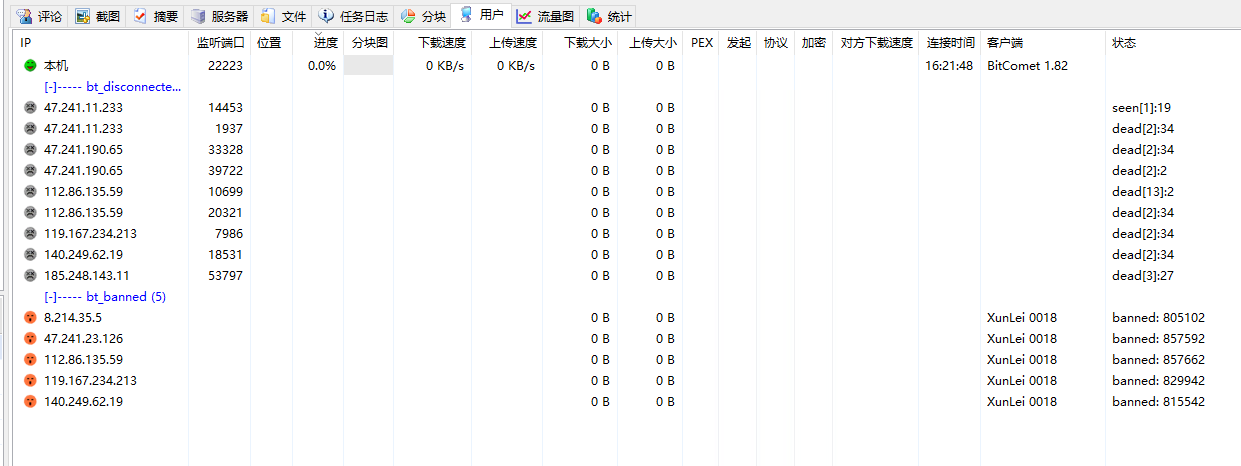Click the red banned face icon for 8.214.35.5
The height and width of the screenshot is (466, 1241).
click(x=30, y=318)
